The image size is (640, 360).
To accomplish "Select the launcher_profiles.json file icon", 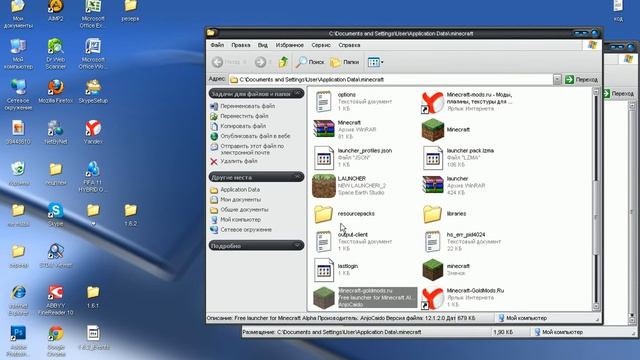I will click(324, 158).
